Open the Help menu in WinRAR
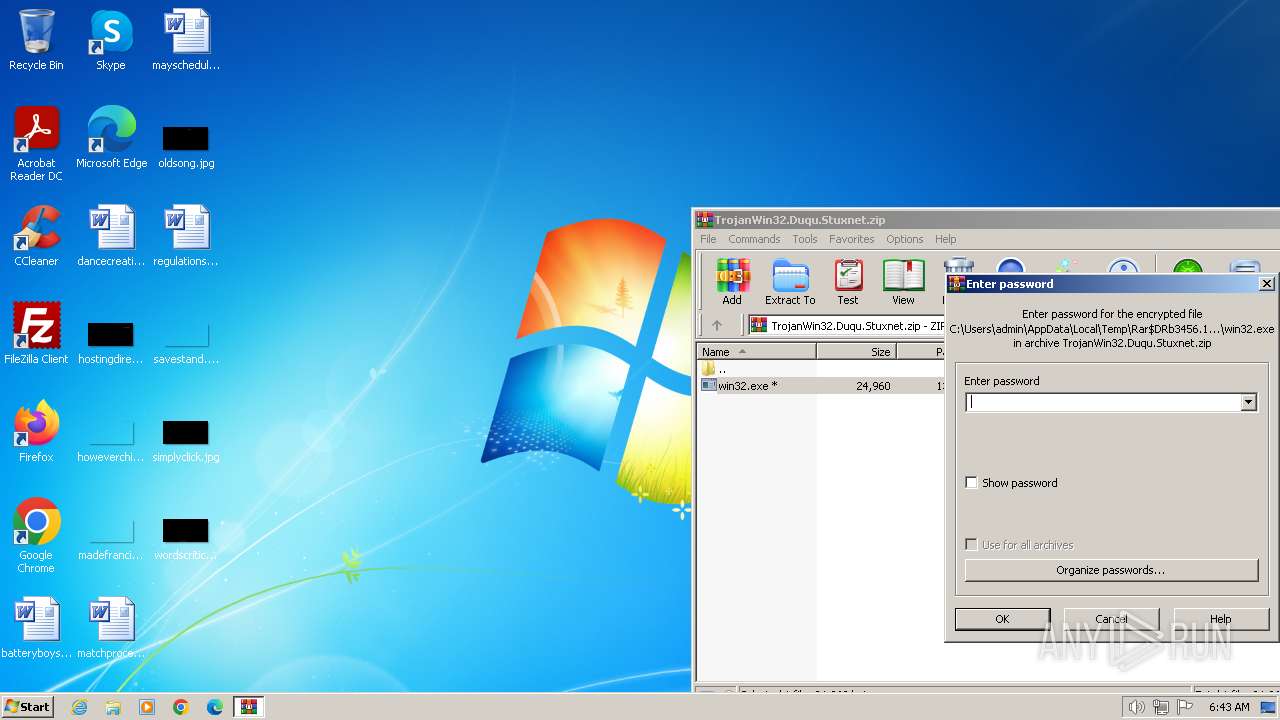 point(946,239)
